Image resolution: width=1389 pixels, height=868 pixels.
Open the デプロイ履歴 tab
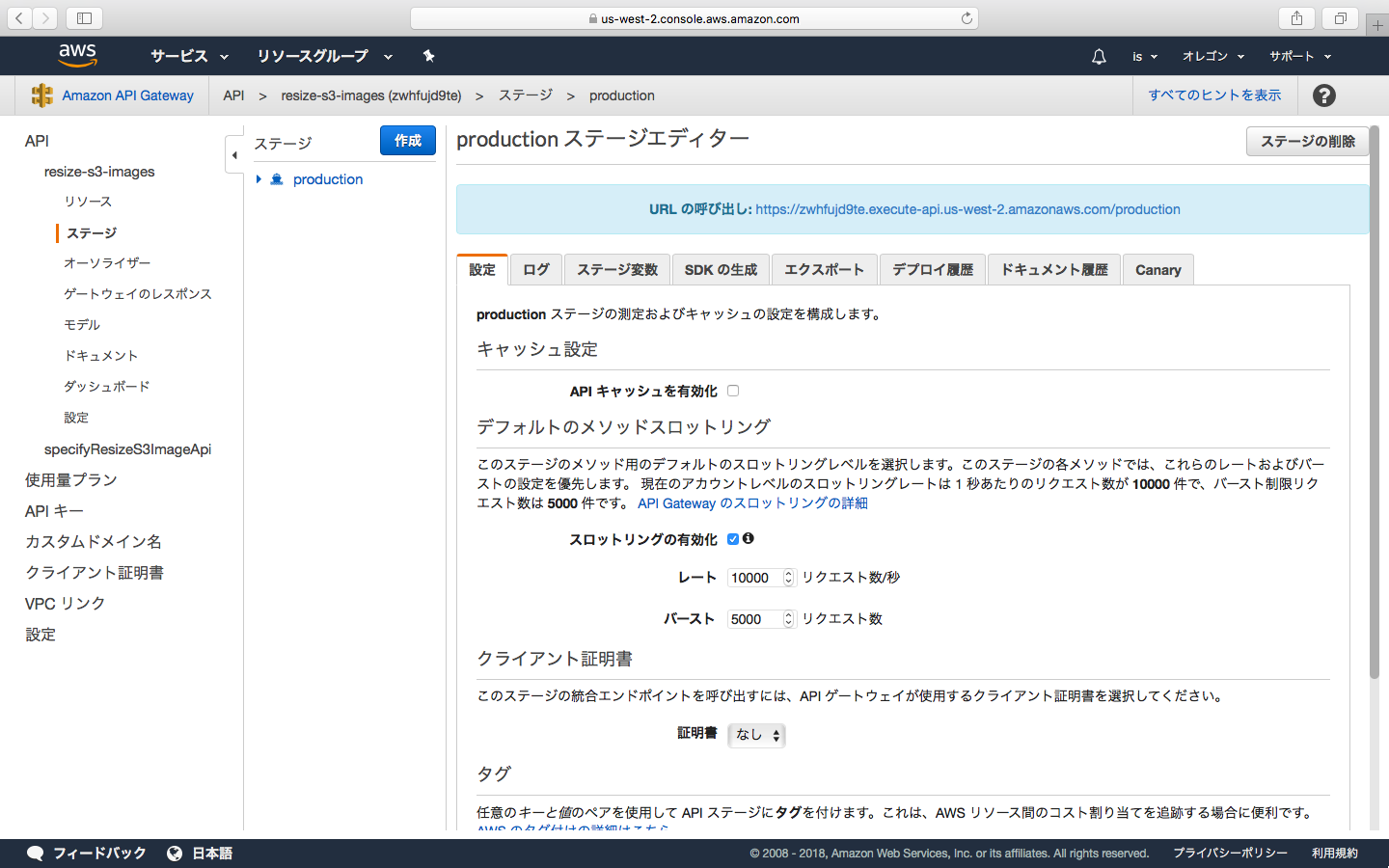(933, 270)
